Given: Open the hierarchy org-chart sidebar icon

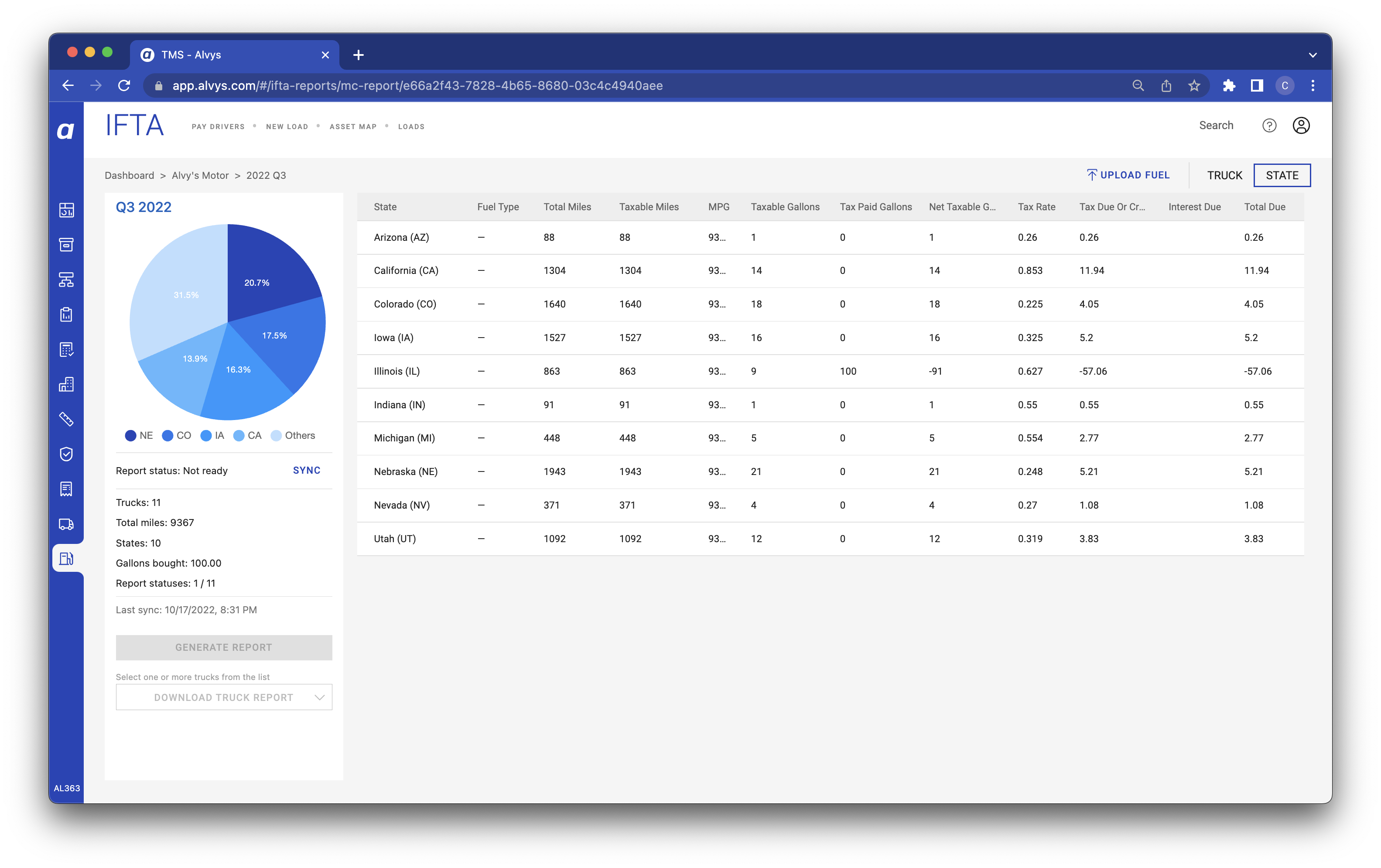Looking at the screenshot, I should [67, 280].
